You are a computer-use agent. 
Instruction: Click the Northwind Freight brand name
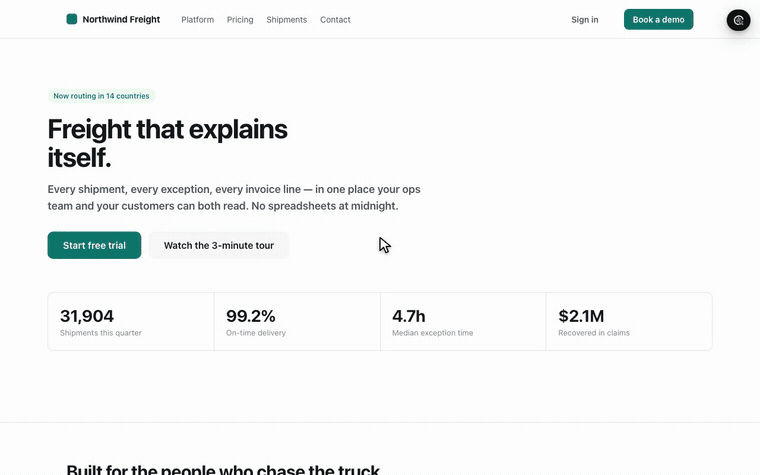click(x=121, y=19)
